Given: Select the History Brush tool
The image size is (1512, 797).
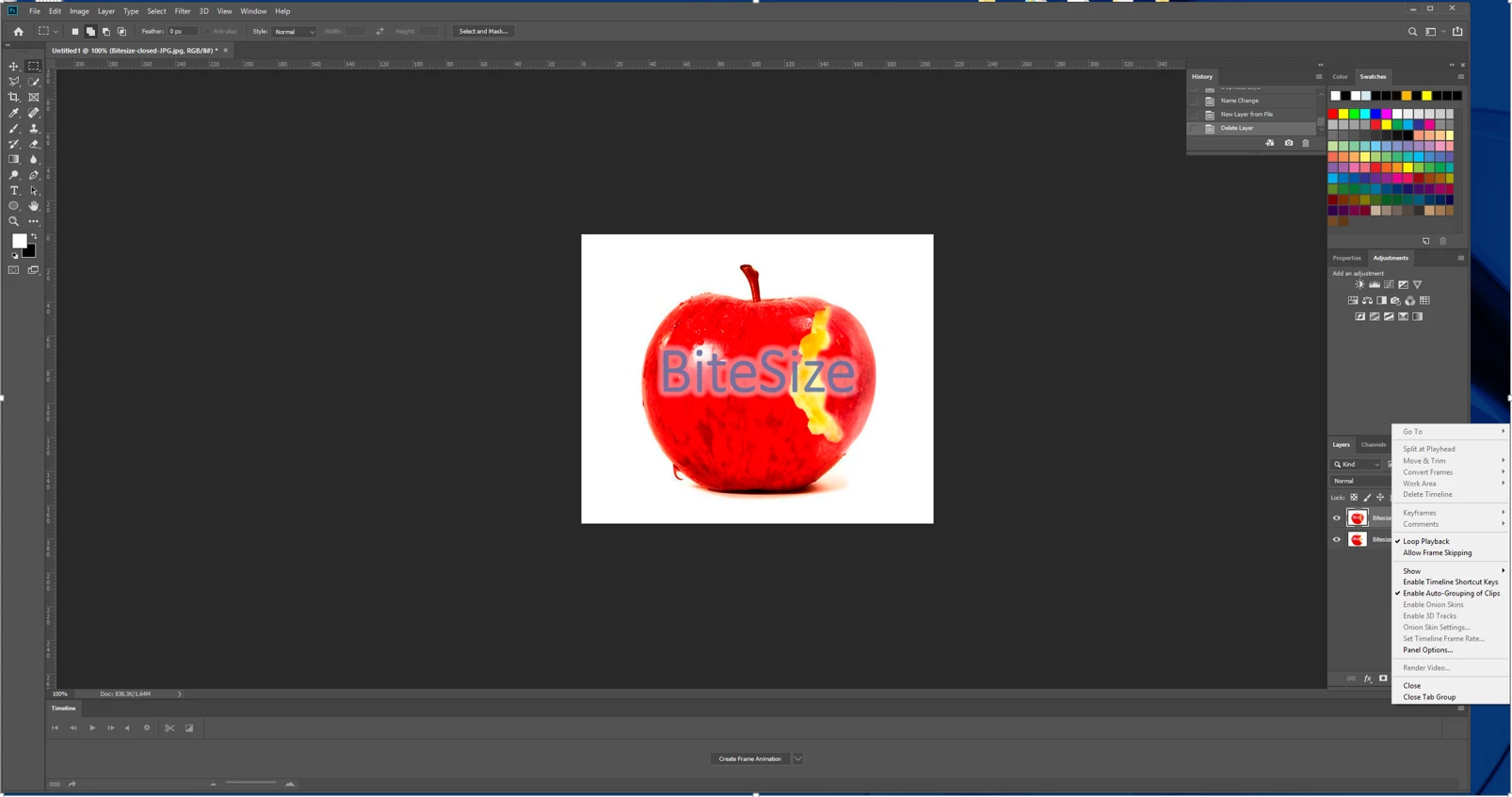Looking at the screenshot, I should pos(14,144).
